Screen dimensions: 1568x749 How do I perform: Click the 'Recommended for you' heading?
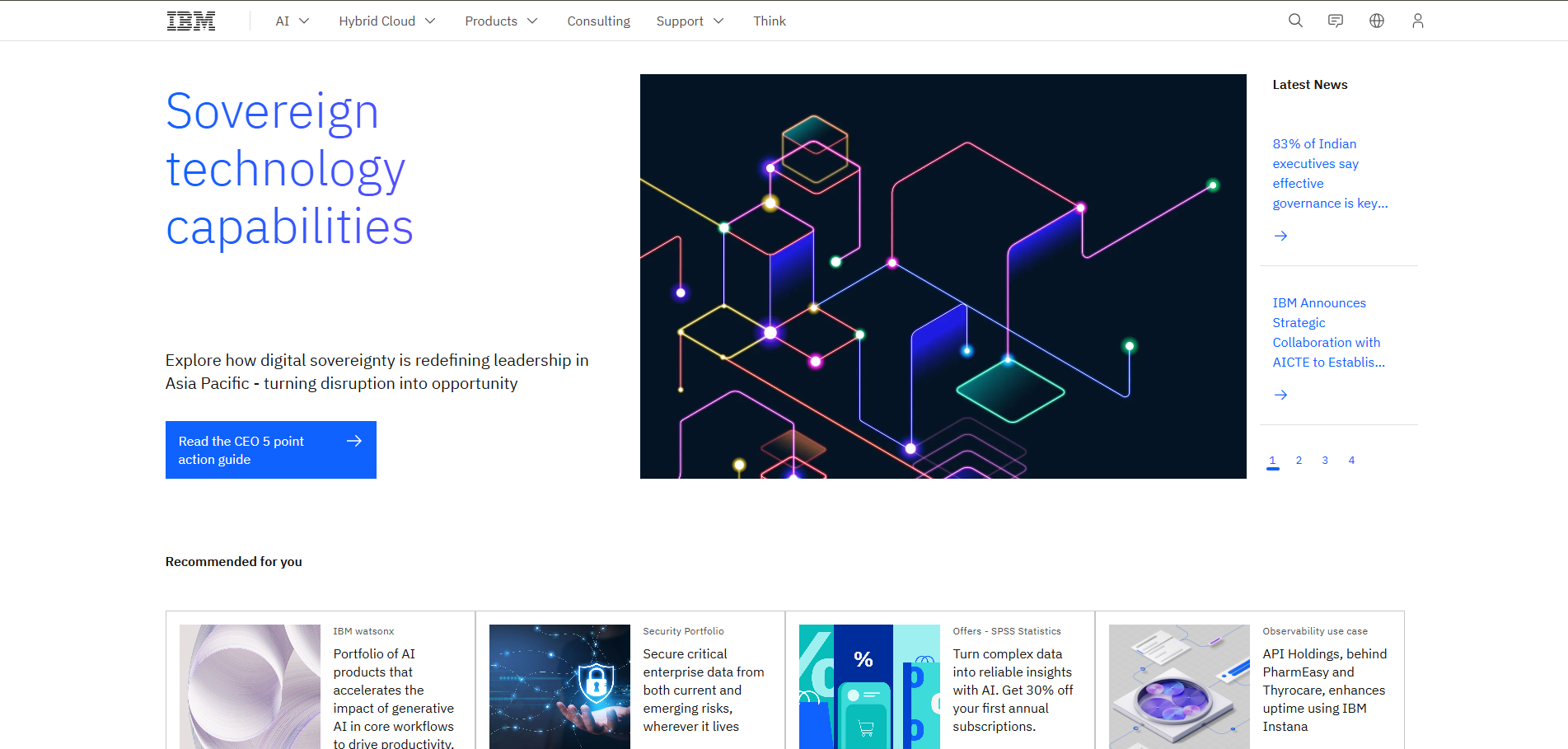[234, 562]
